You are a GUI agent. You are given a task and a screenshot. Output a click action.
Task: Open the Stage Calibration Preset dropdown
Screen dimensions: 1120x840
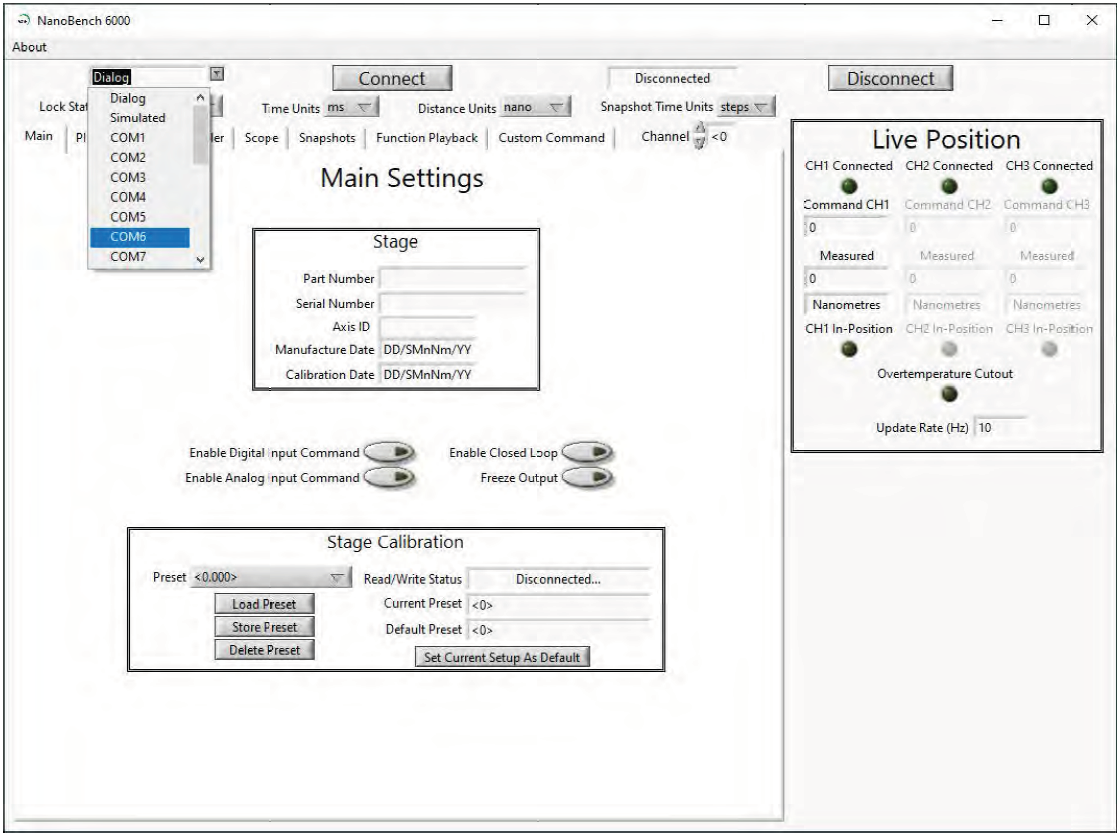pyautogui.click(x=271, y=577)
